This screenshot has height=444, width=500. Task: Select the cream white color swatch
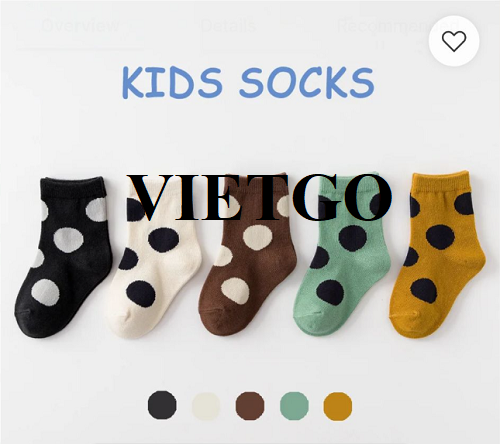(206, 406)
